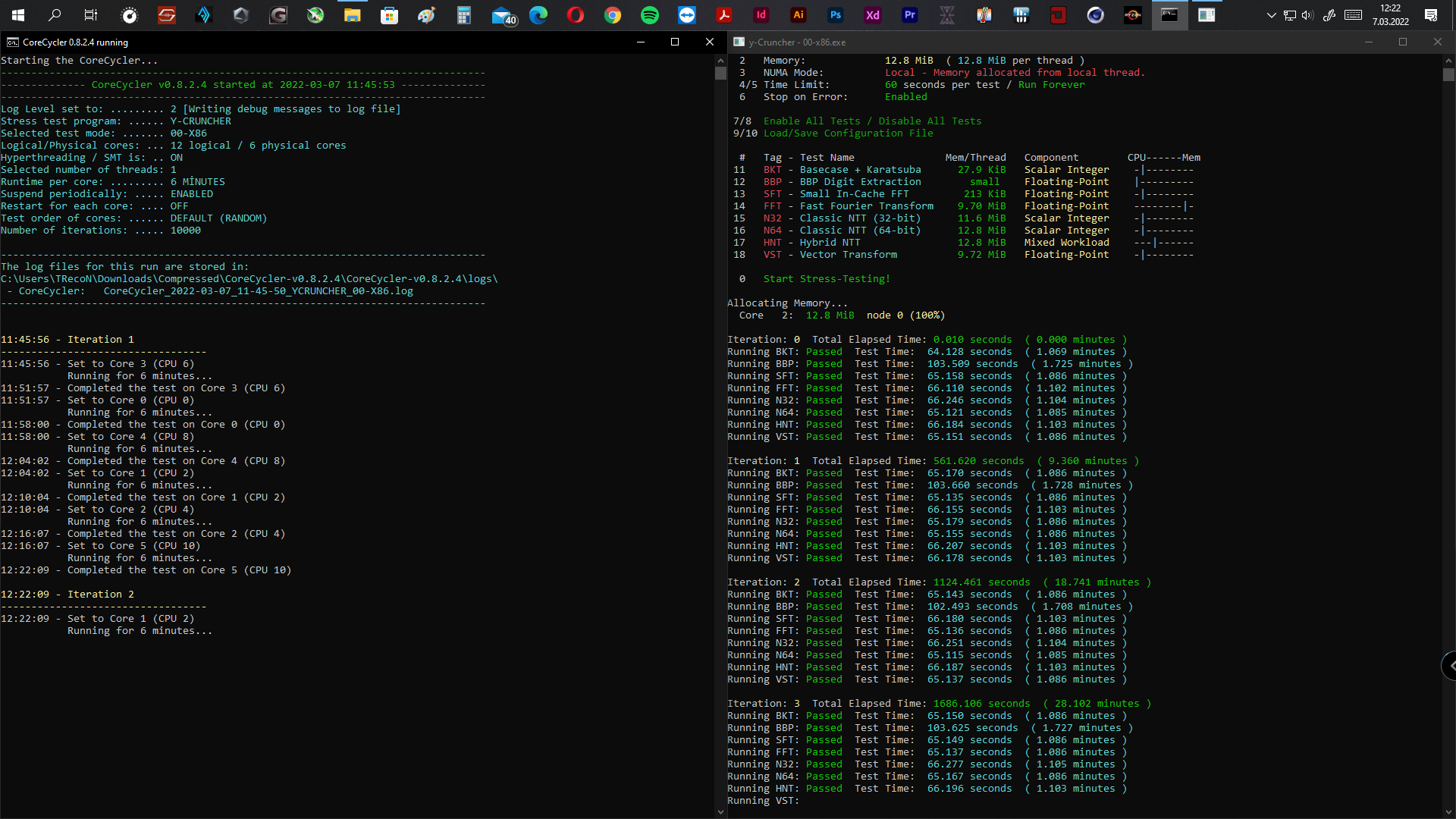
Task: Launch Adobe Illustrator from the taskbar
Action: (x=799, y=15)
